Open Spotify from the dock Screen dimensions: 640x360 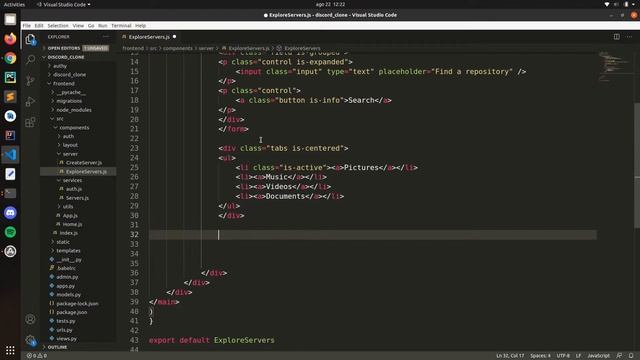pyautogui.click(x=10, y=232)
